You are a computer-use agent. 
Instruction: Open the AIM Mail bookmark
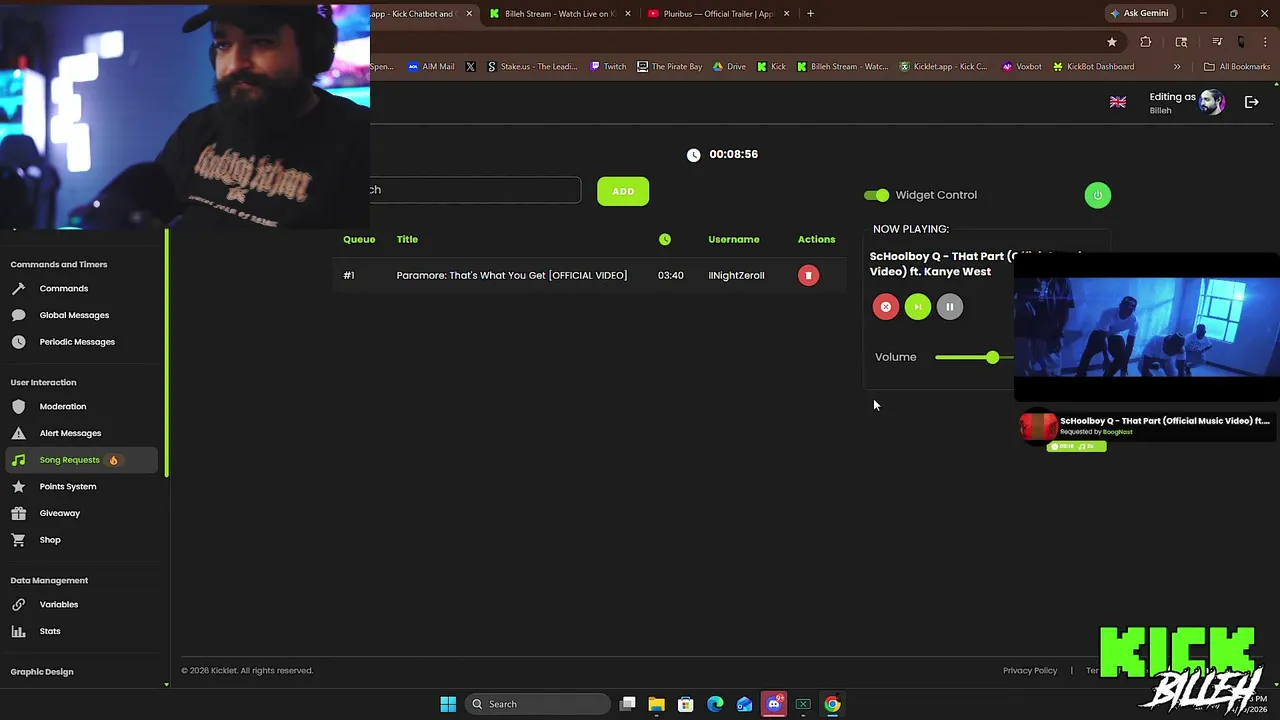tap(431, 67)
